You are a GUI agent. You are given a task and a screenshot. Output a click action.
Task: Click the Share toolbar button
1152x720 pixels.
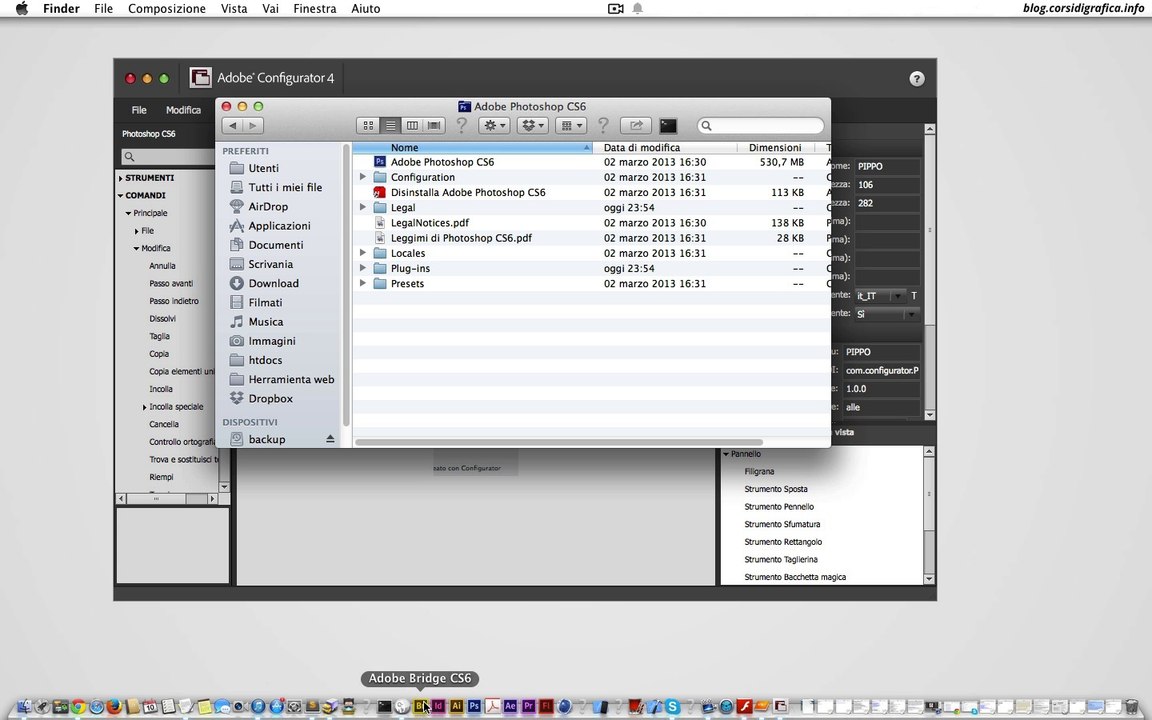[x=636, y=126]
